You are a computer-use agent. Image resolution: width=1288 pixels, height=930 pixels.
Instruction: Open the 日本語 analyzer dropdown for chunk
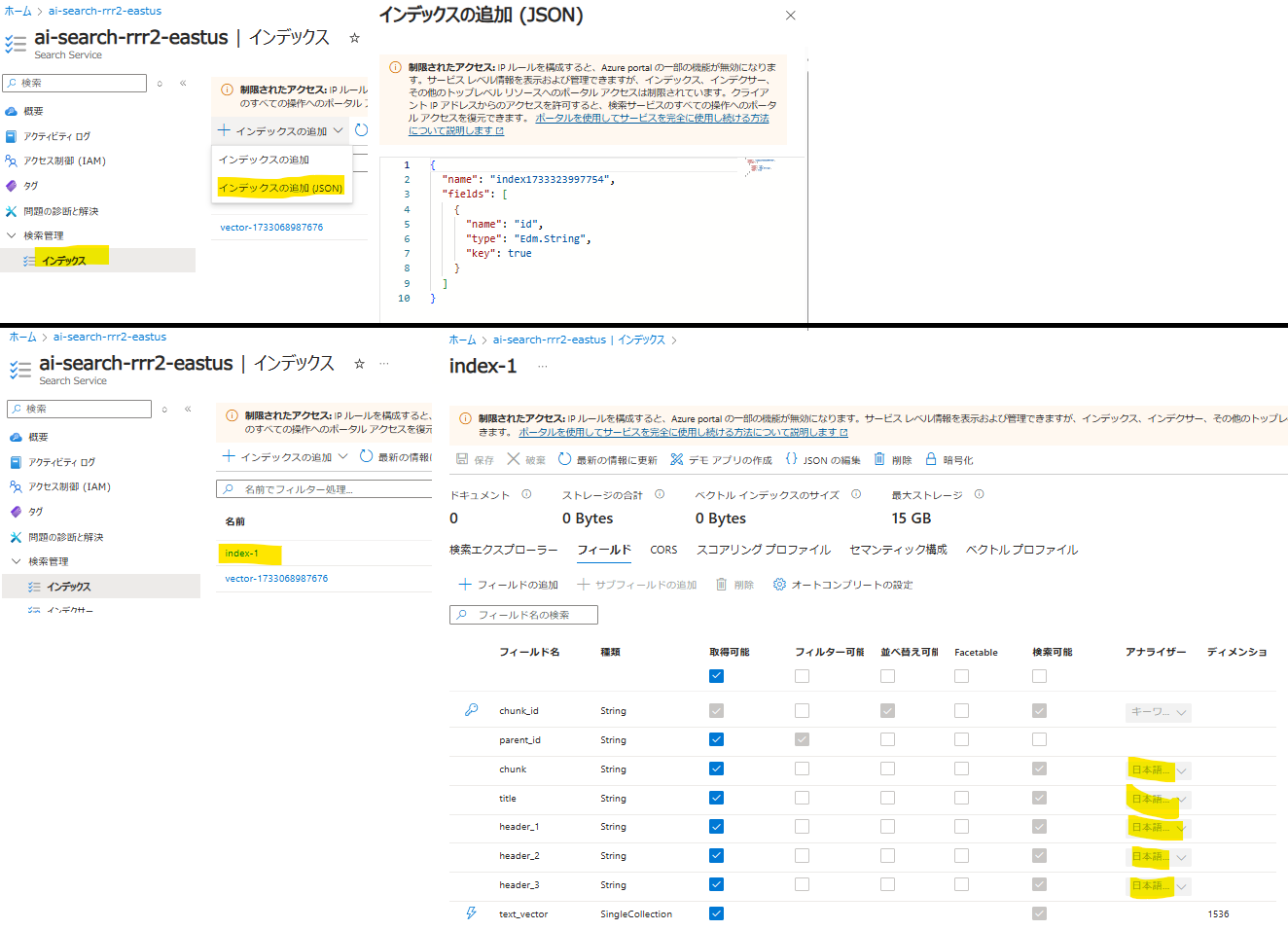(x=1159, y=770)
